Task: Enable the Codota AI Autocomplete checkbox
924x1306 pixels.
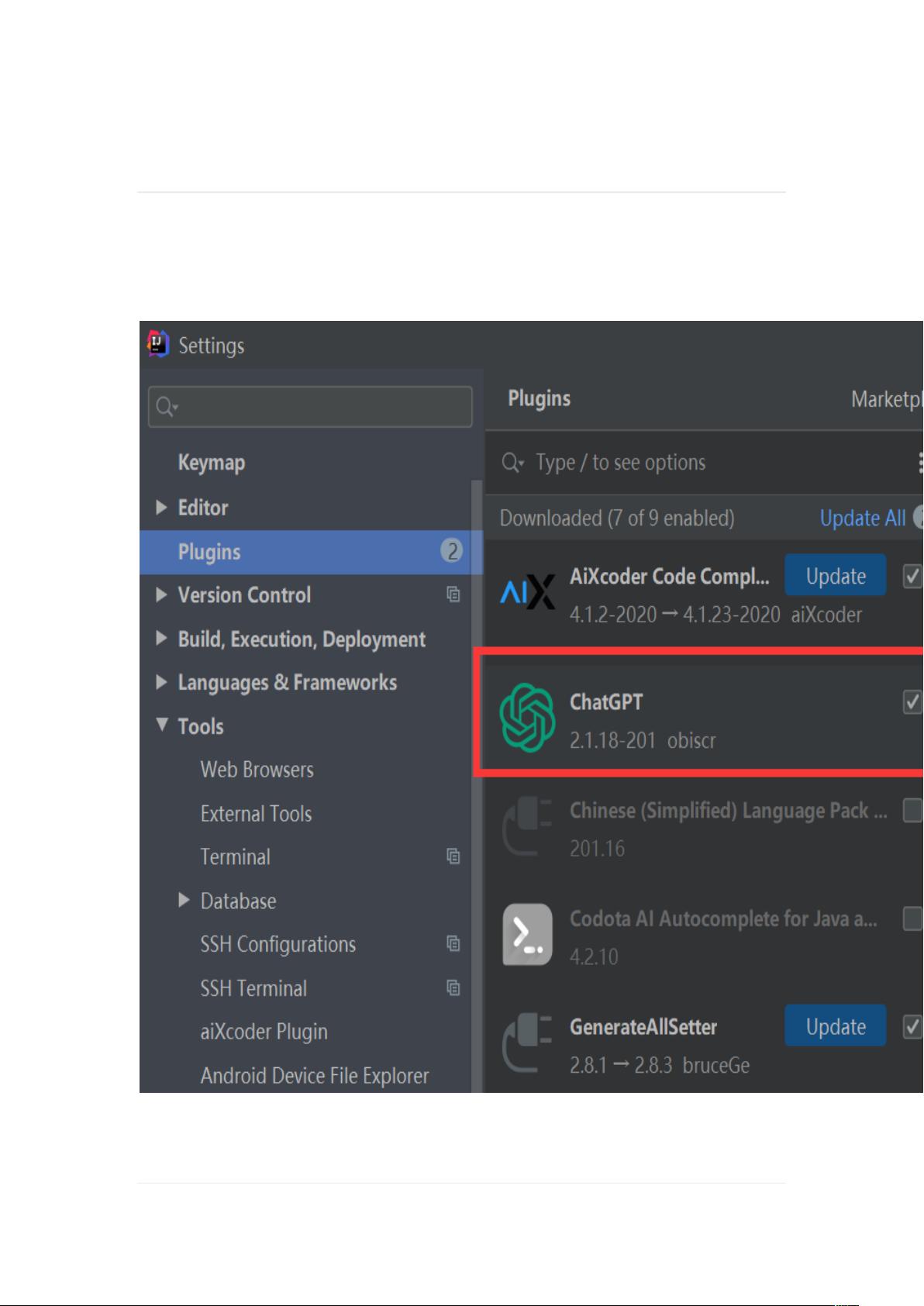Action: (912, 919)
